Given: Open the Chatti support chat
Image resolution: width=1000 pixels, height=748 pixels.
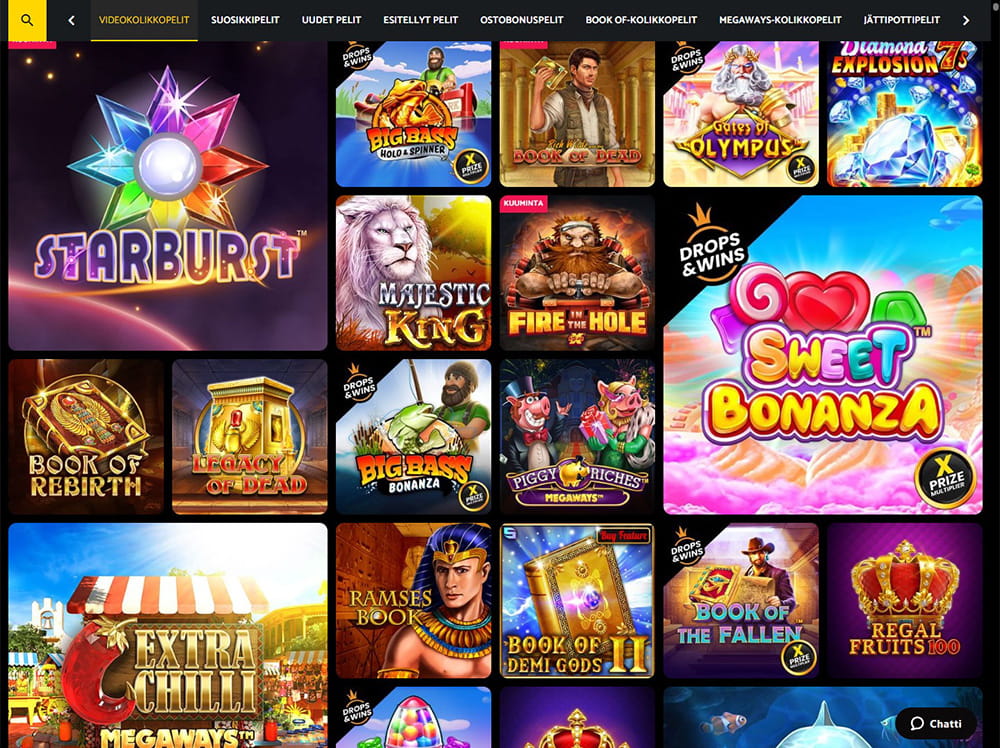Looking at the screenshot, I should pyautogui.click(x=936, y=723).
